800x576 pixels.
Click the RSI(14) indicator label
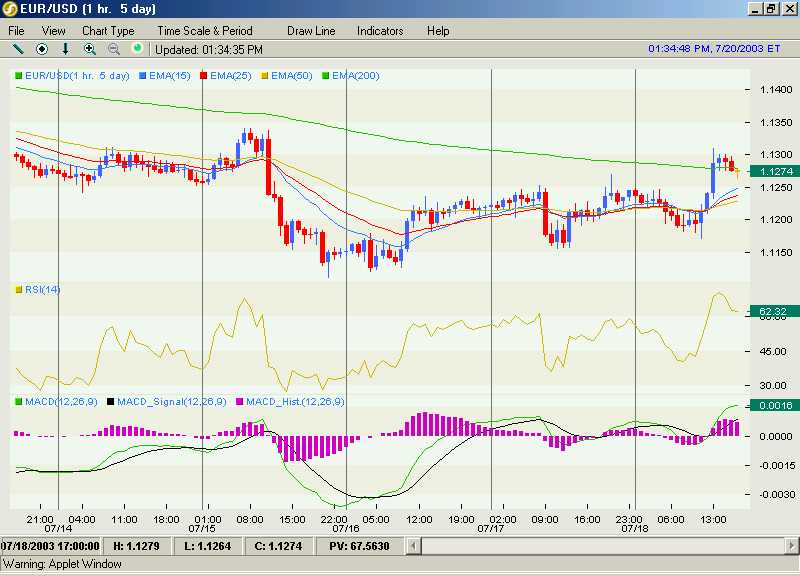click(x=42, y=290)
